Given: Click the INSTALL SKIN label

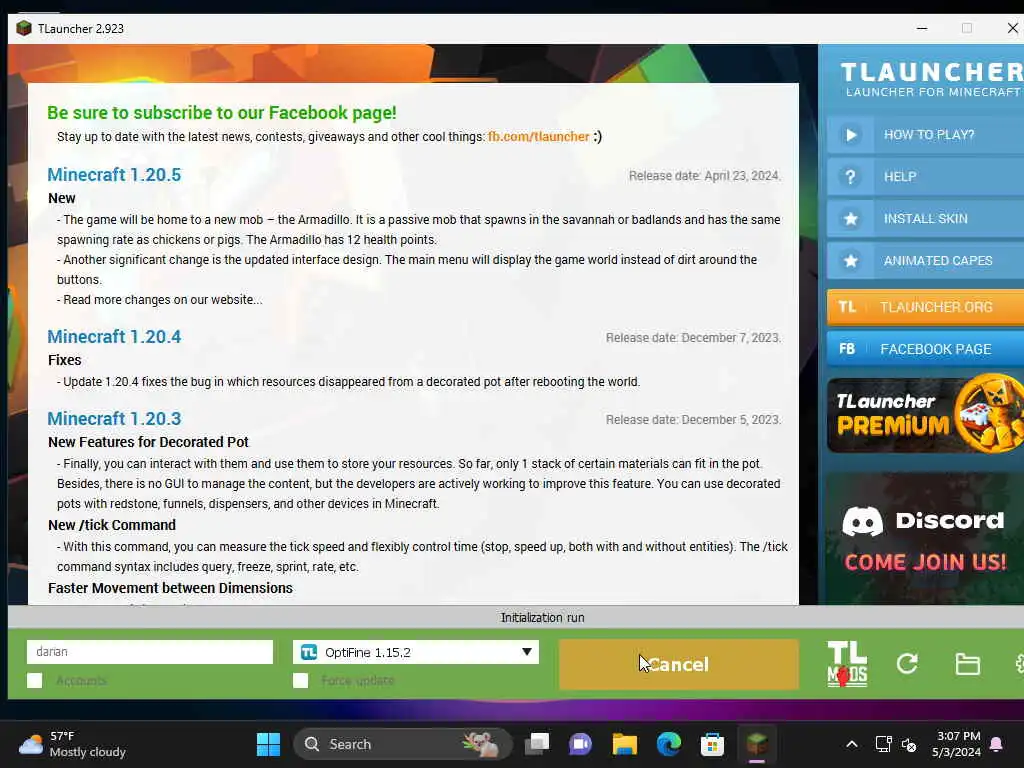Looking at the screenshot, I should 925,219.
